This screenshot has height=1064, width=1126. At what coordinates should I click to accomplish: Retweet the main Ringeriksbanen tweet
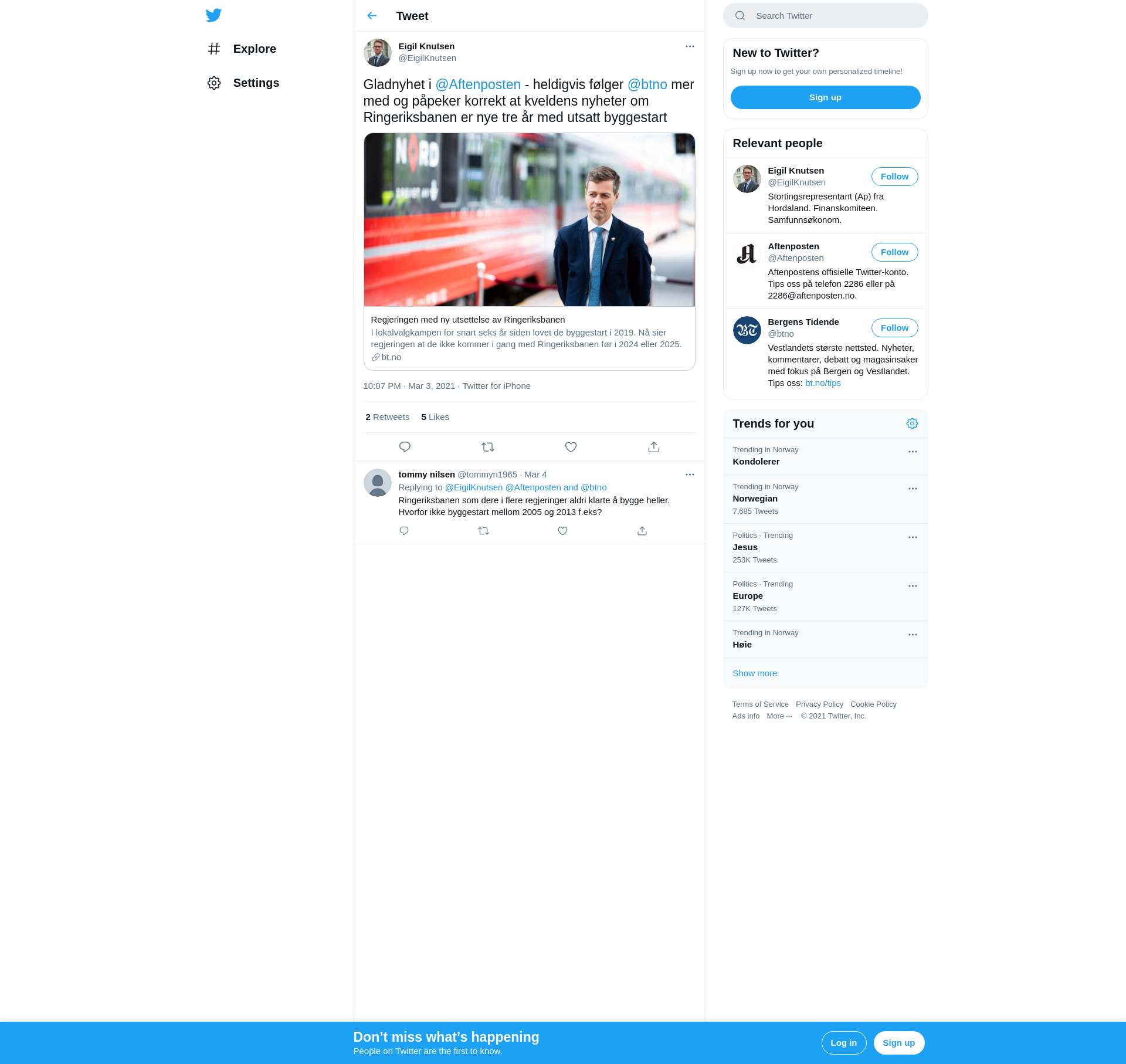(488, 447)
